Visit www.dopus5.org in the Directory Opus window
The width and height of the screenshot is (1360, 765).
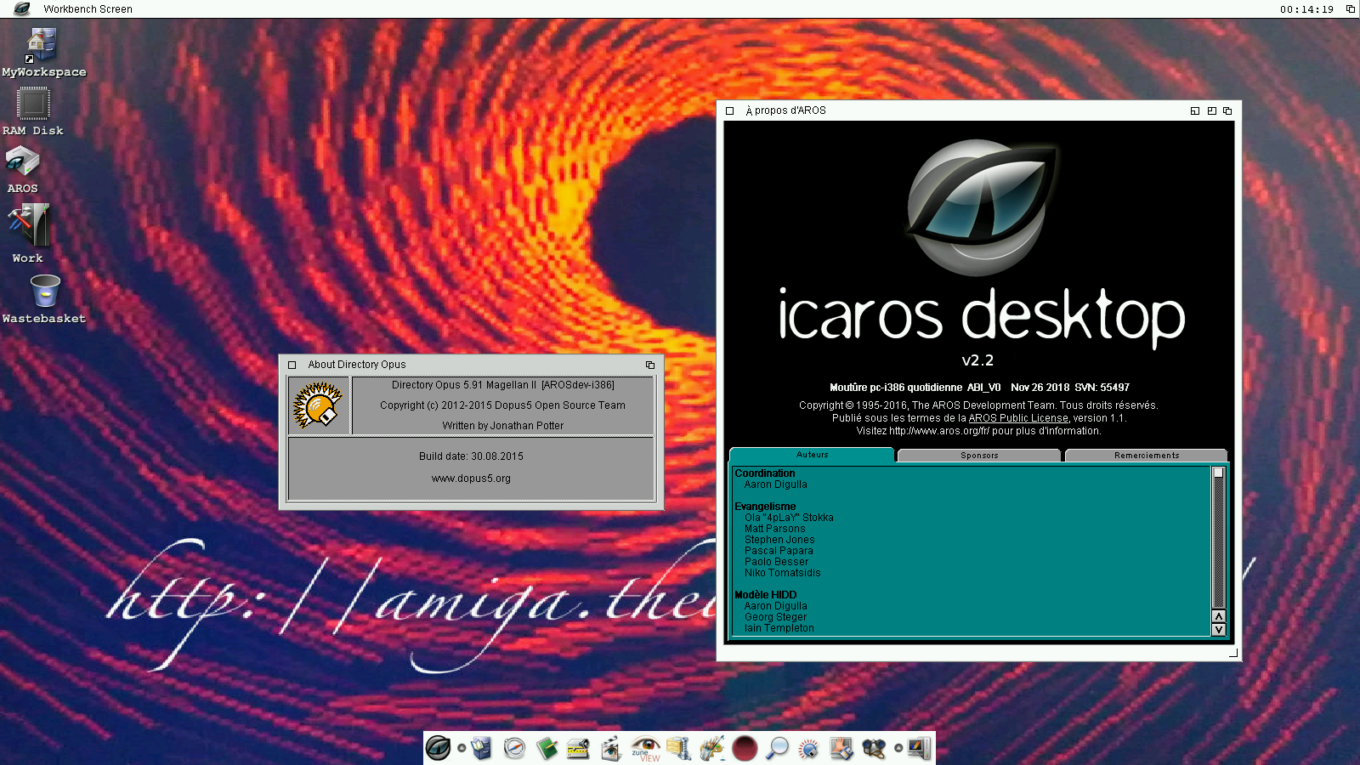(470, 478)
